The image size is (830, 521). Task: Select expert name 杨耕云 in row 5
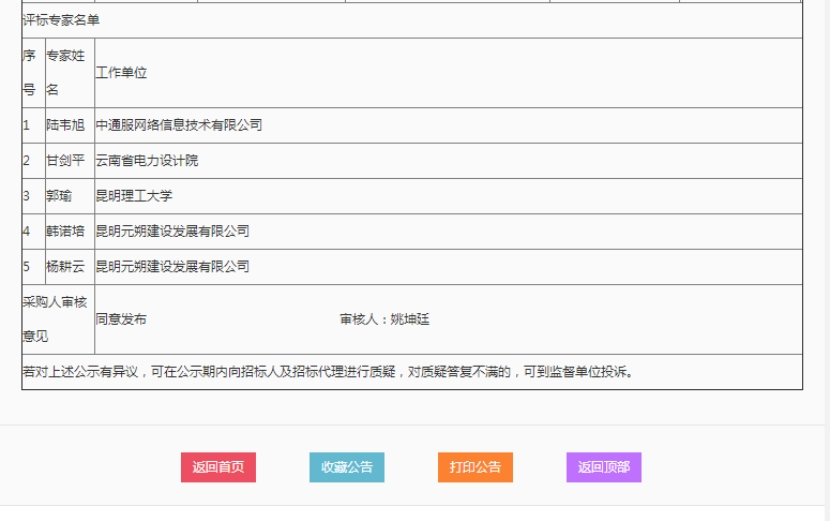pos(66,267)
